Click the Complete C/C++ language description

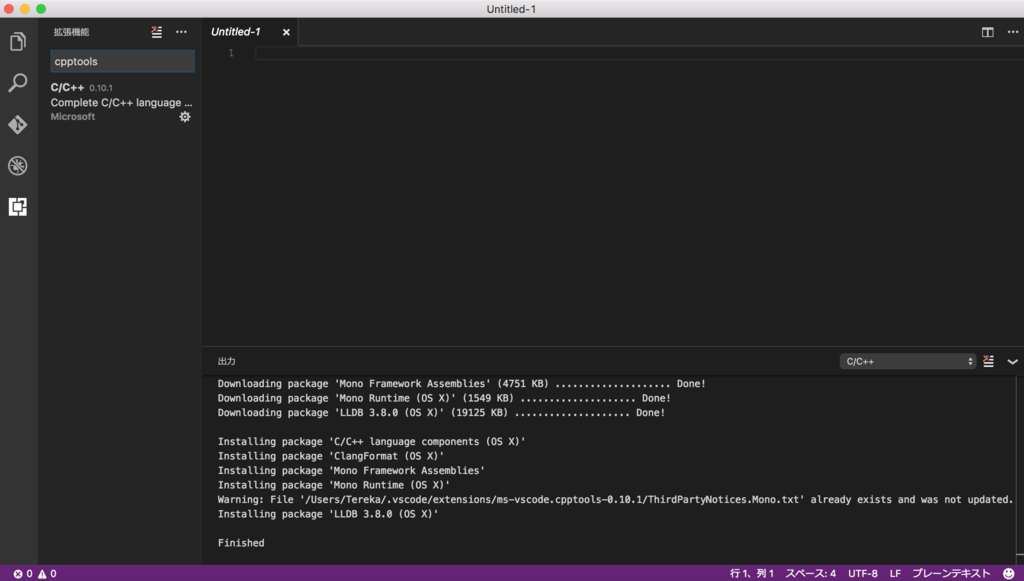(121, 102)
